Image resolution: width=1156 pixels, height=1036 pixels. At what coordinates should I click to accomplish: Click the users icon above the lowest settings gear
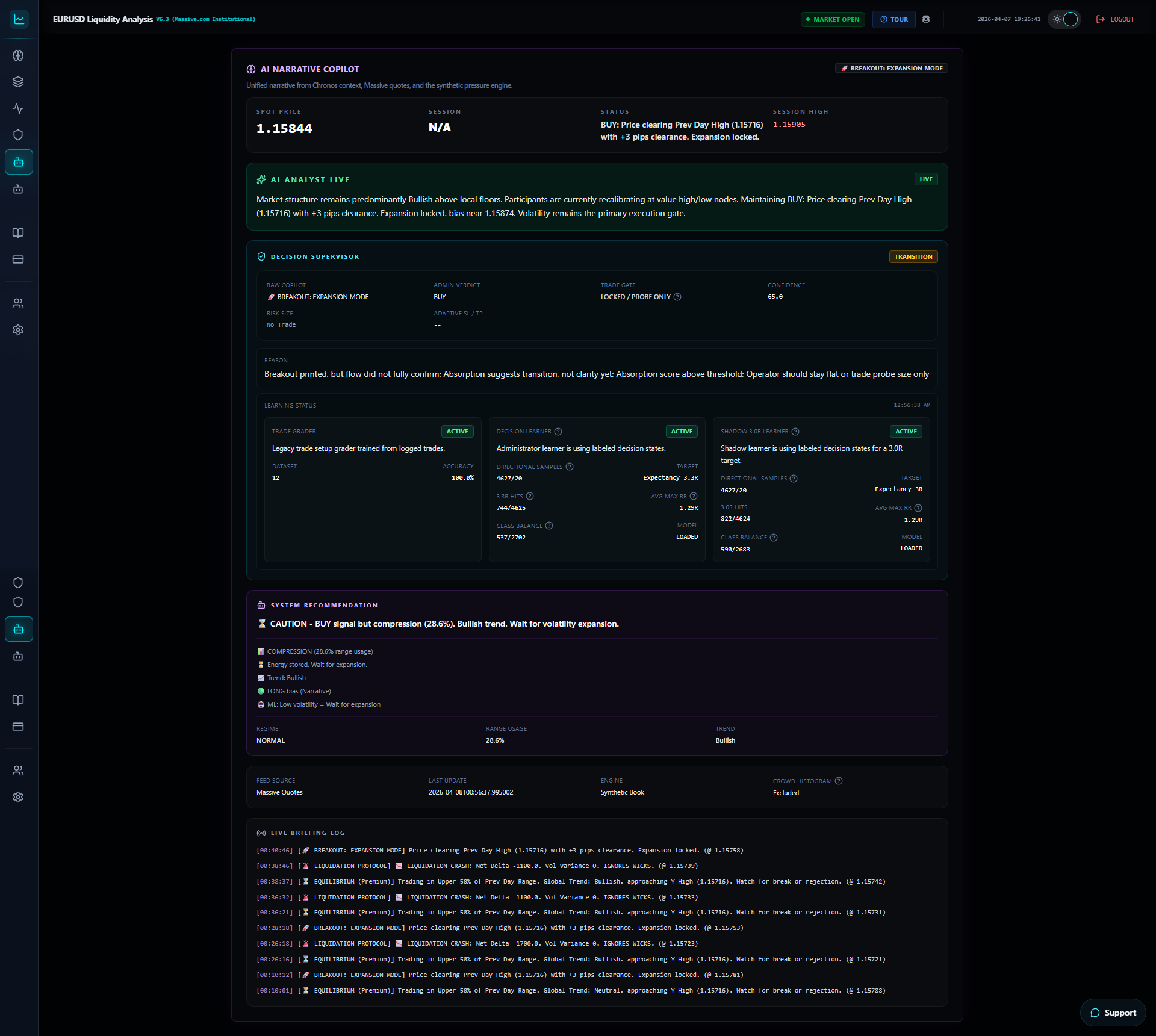18,771
